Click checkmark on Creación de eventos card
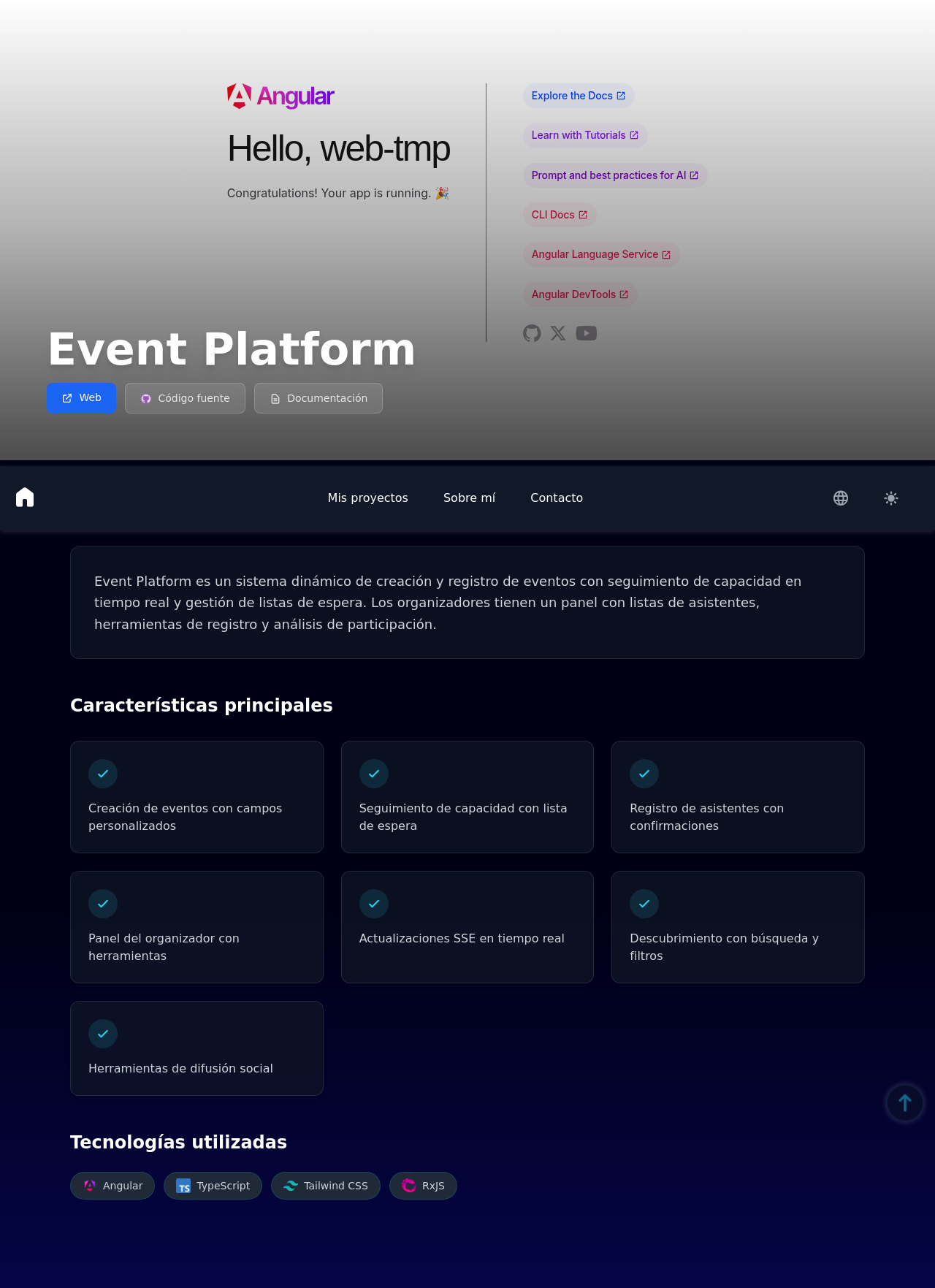 (103, 774)
